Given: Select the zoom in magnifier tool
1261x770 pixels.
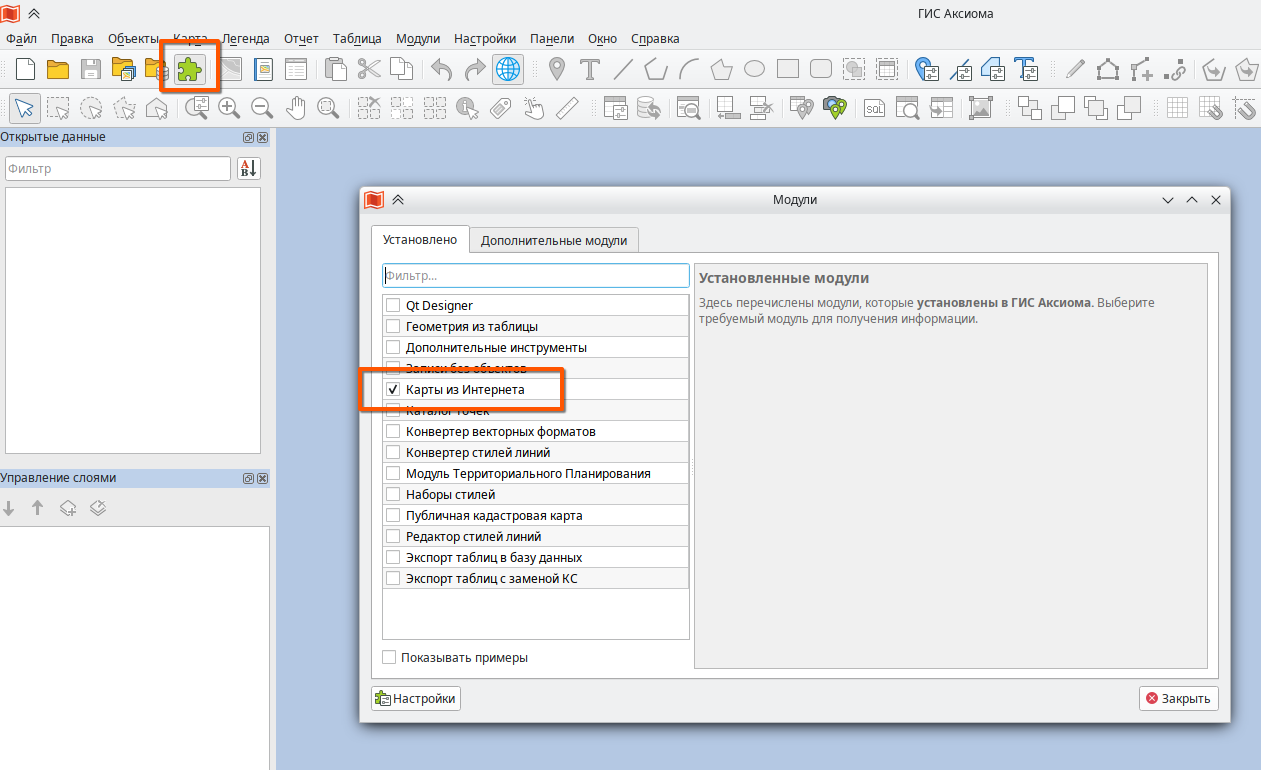Looking at the screenshot, I should (229, 107).
